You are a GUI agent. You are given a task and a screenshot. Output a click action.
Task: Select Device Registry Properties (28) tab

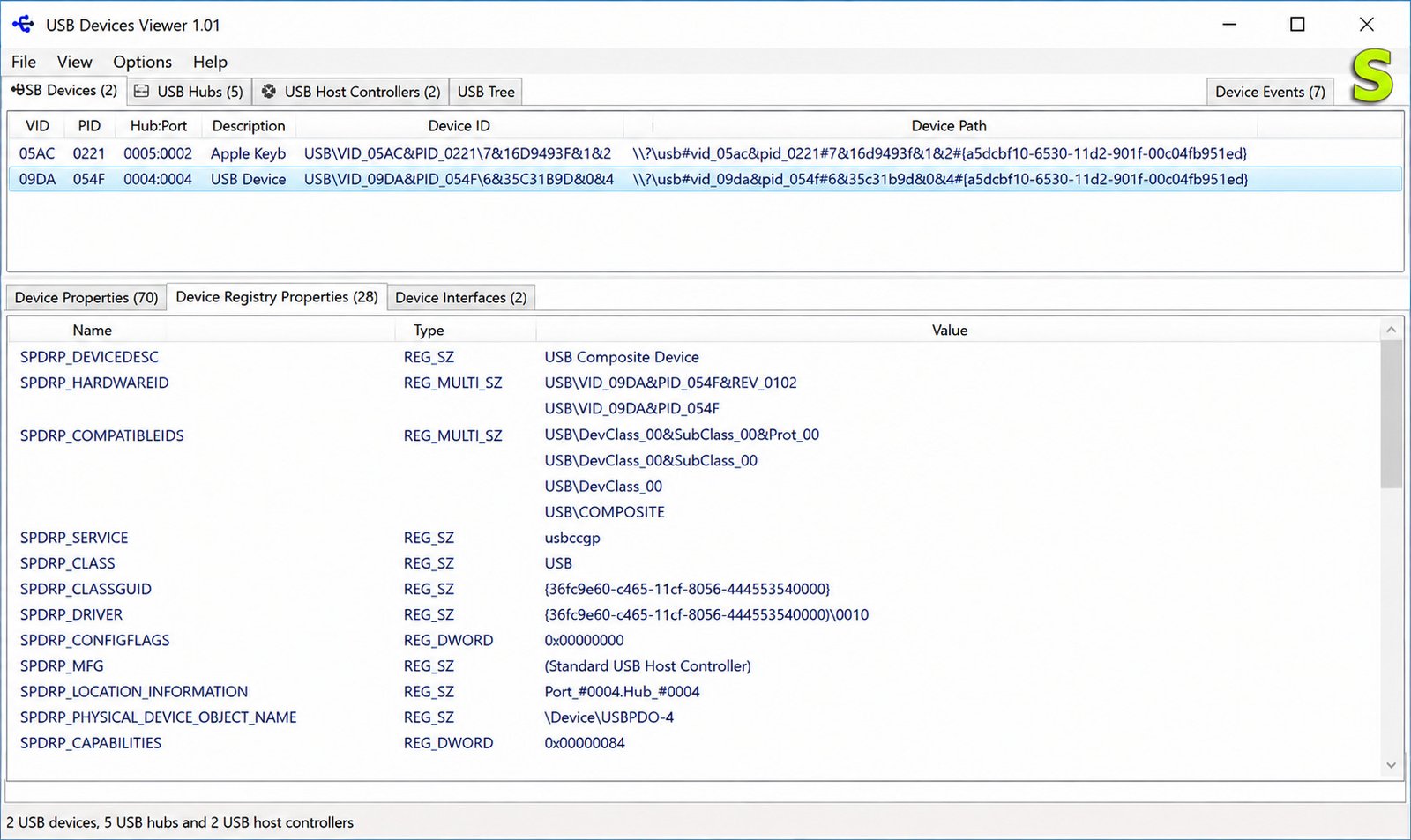(277, 297)
